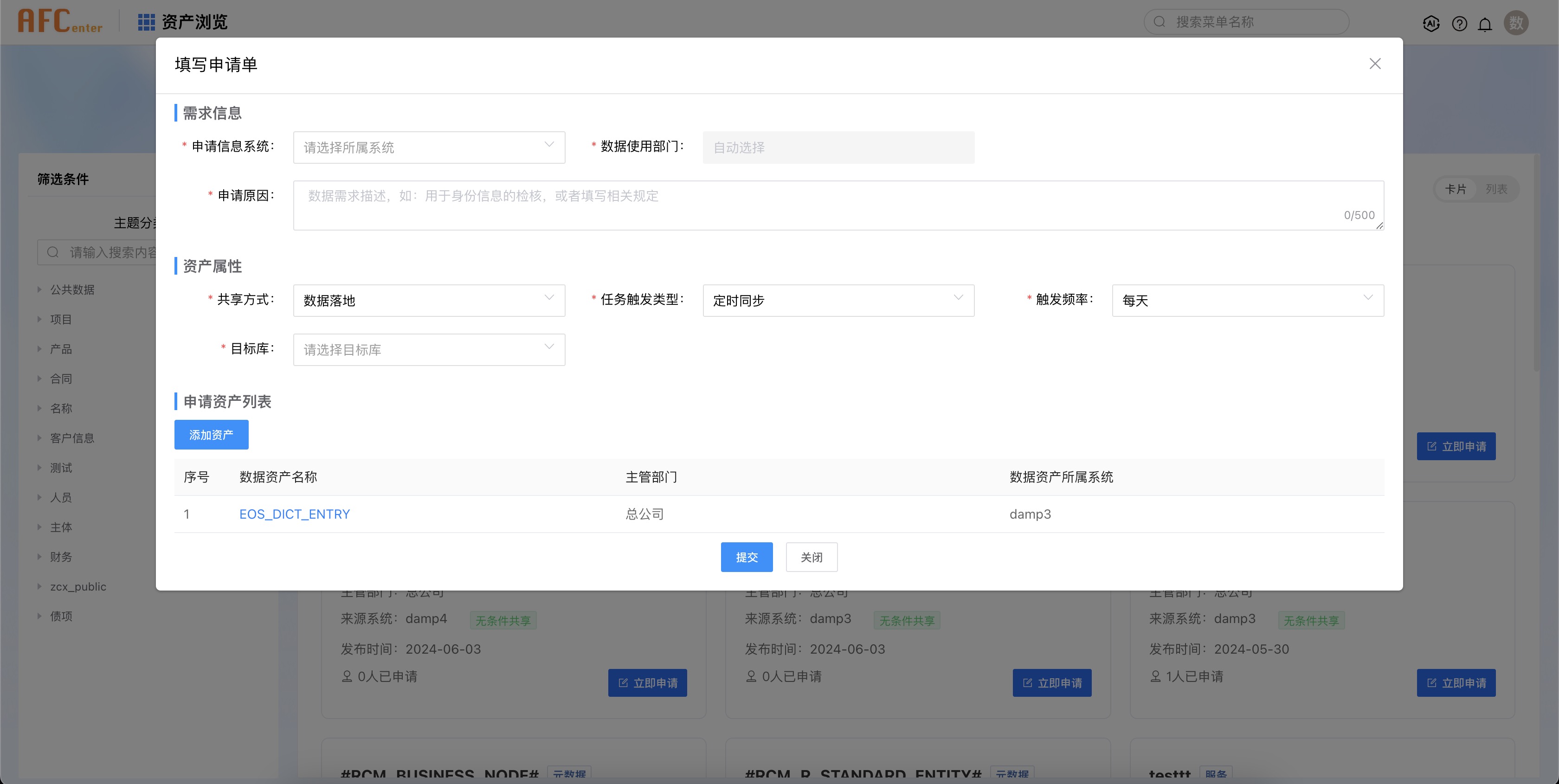Click the 添加资产 button
Image resolution: width=1559 pixels, height=784 pixels.
pyautogui.click(x=211, y=435)
